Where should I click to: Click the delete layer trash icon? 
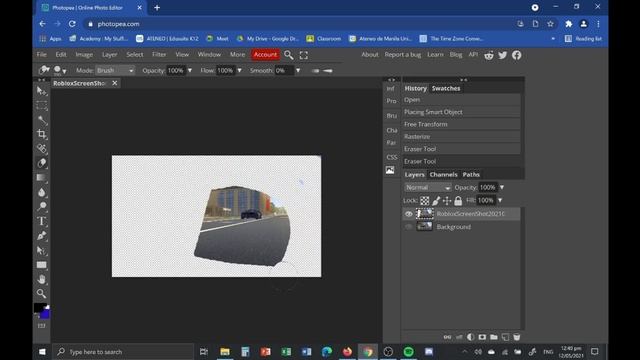pos(517,337)
